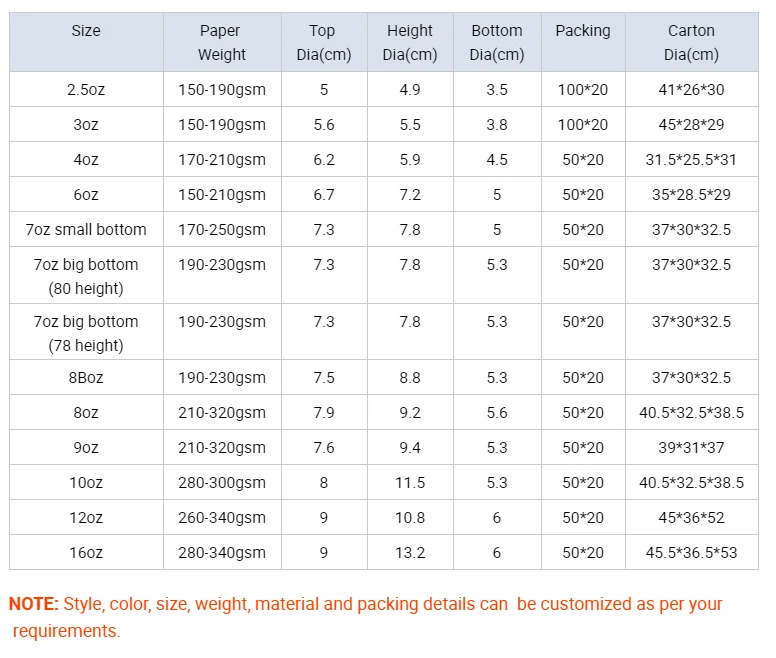Click the Carton Dia(cm) column header

click(691, 43)
